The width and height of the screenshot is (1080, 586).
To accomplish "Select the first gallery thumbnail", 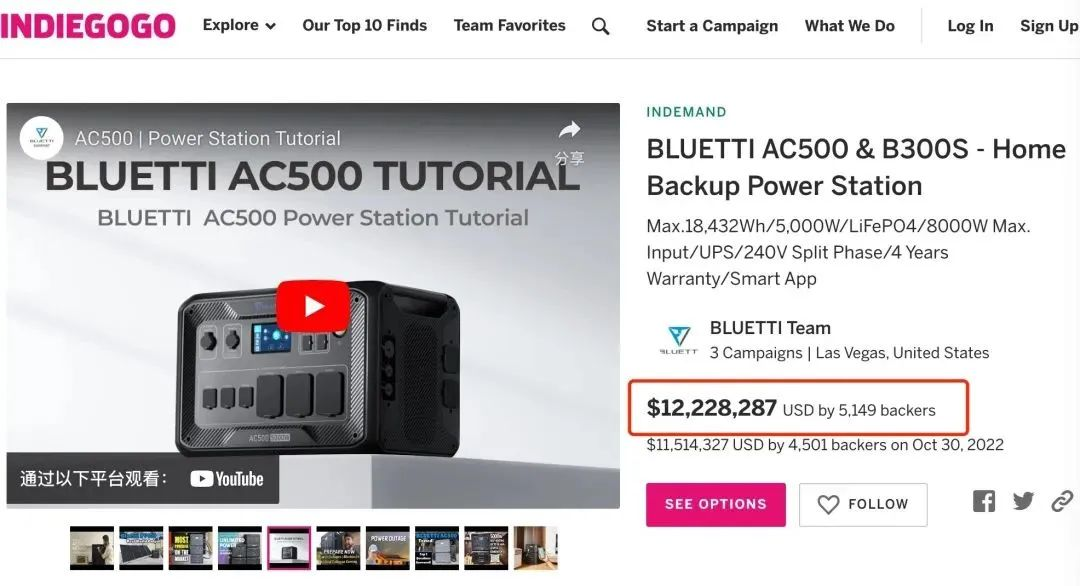I will point(92,548).
